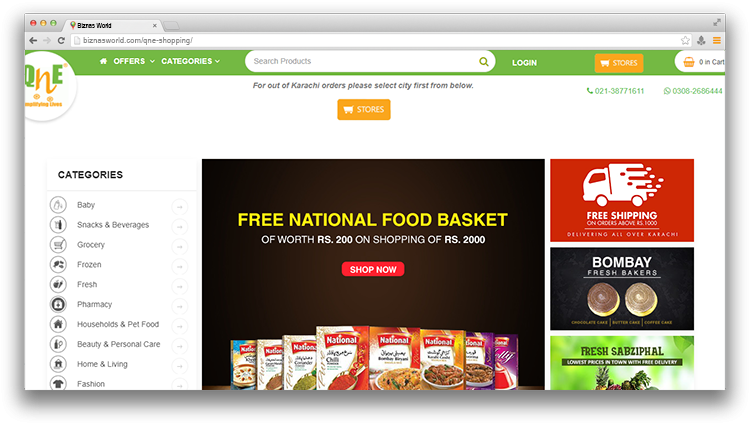The image size is (750, 425).
Task: Click the search magnifier icon
Action: coord(484,62)
